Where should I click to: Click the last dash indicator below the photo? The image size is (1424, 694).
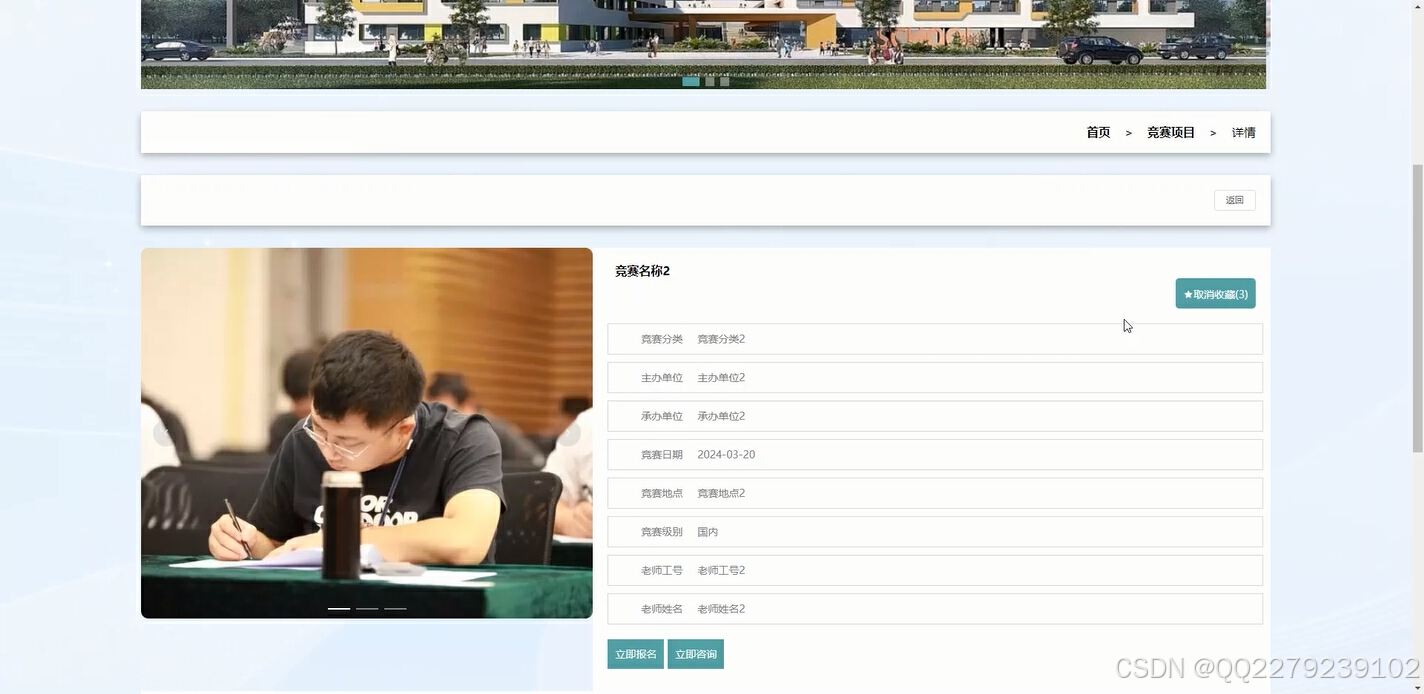tap(394, 607)
